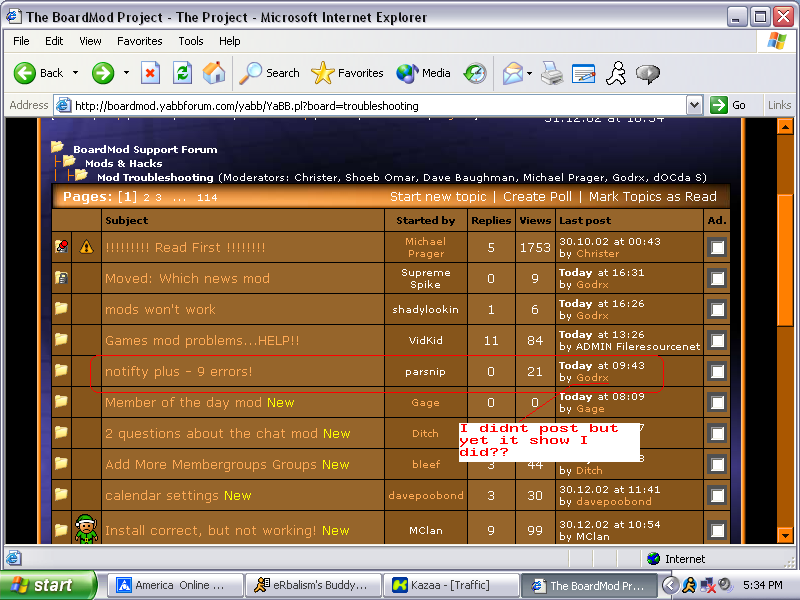This screenshot has height=600, width=800.
Task: Open the History clock icon
Action: (475, 73)
